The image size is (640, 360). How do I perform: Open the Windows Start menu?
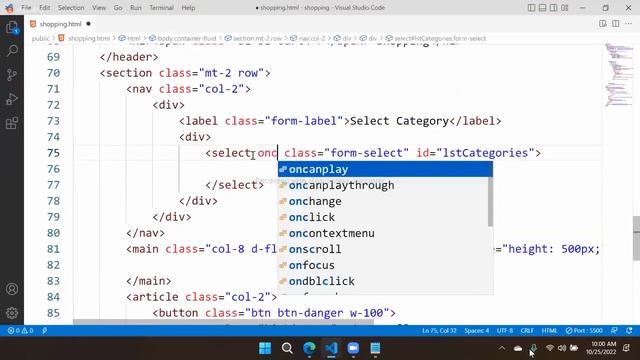[265, 348]
